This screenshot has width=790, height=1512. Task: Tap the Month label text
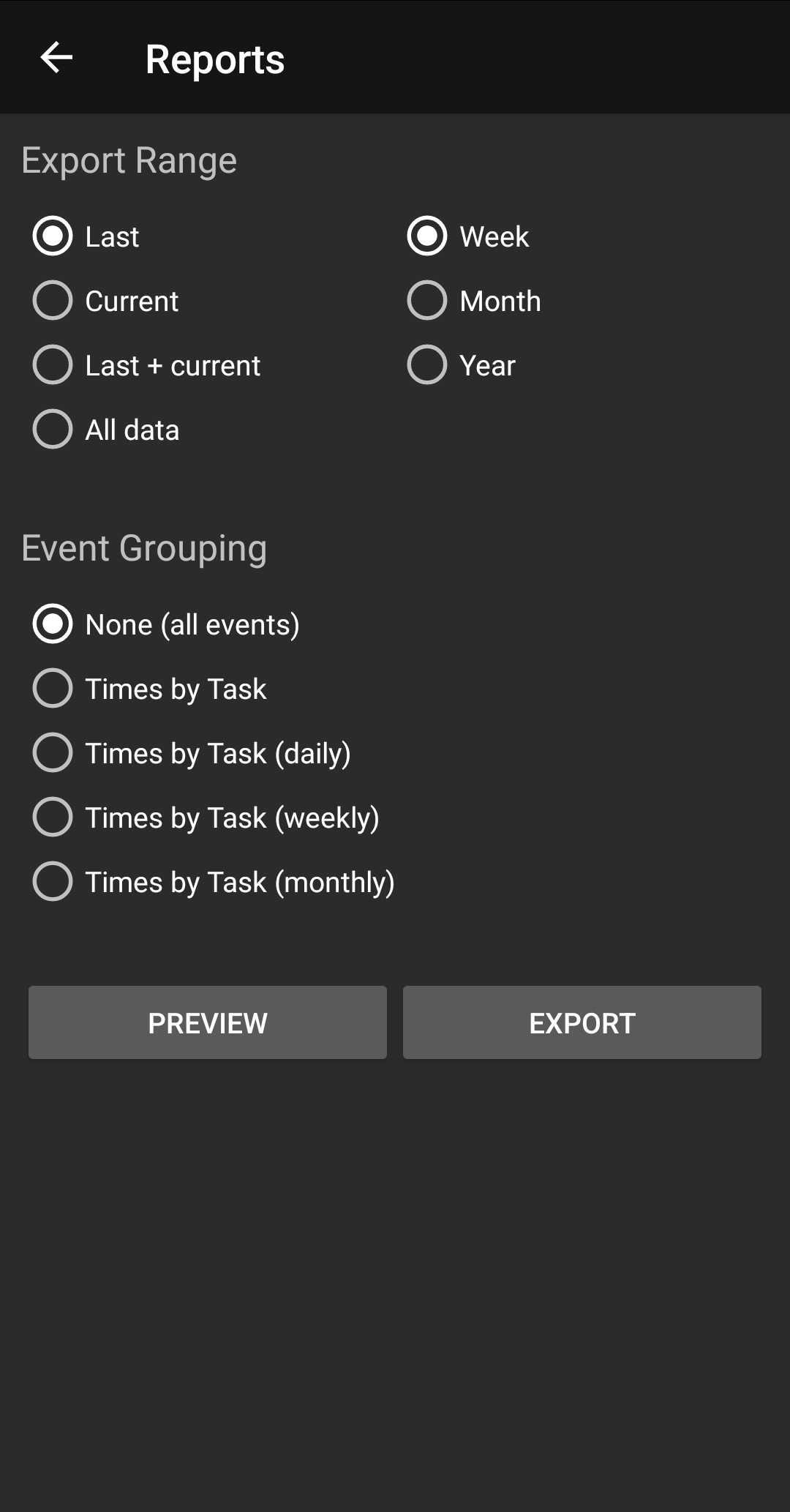pyautogui.click(x=500, y=302)
